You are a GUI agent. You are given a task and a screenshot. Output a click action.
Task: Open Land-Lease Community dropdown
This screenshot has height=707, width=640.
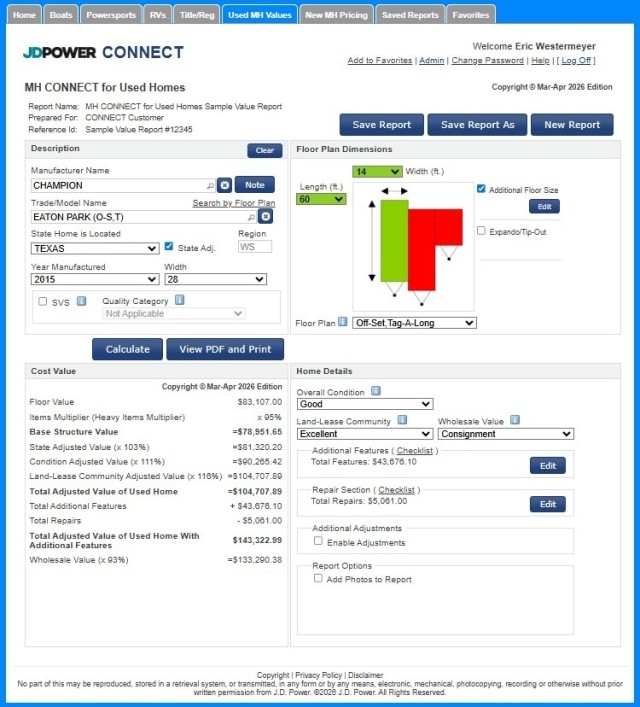click(x=365, y=434)
